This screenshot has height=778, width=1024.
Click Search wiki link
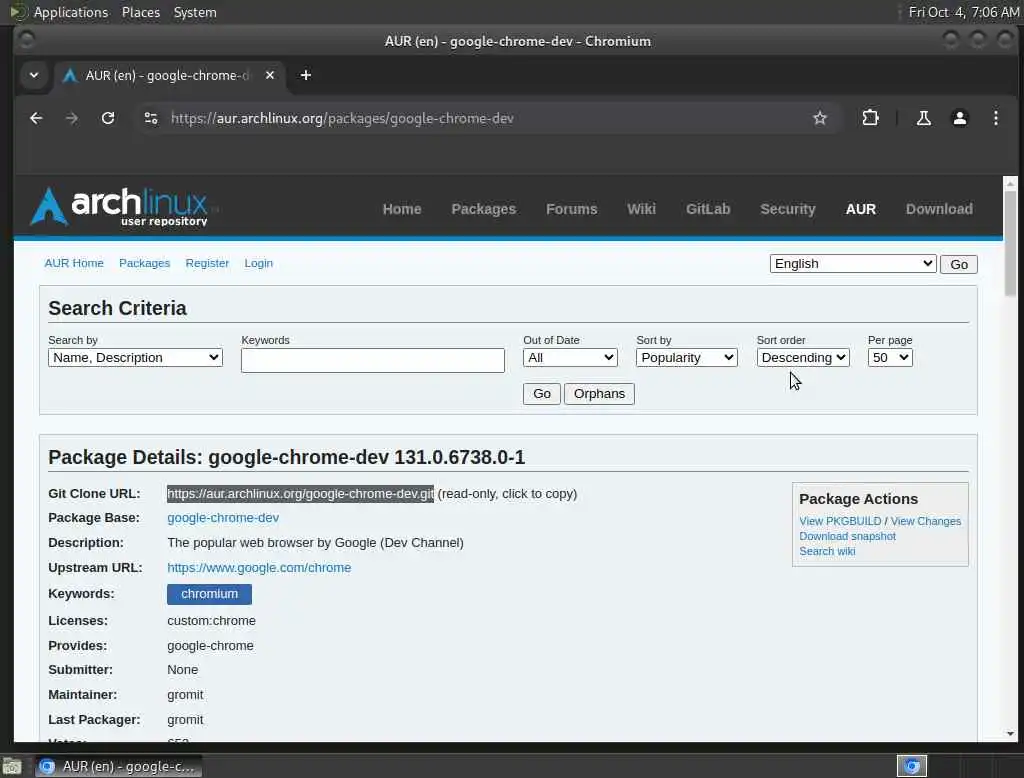[827, 551]
